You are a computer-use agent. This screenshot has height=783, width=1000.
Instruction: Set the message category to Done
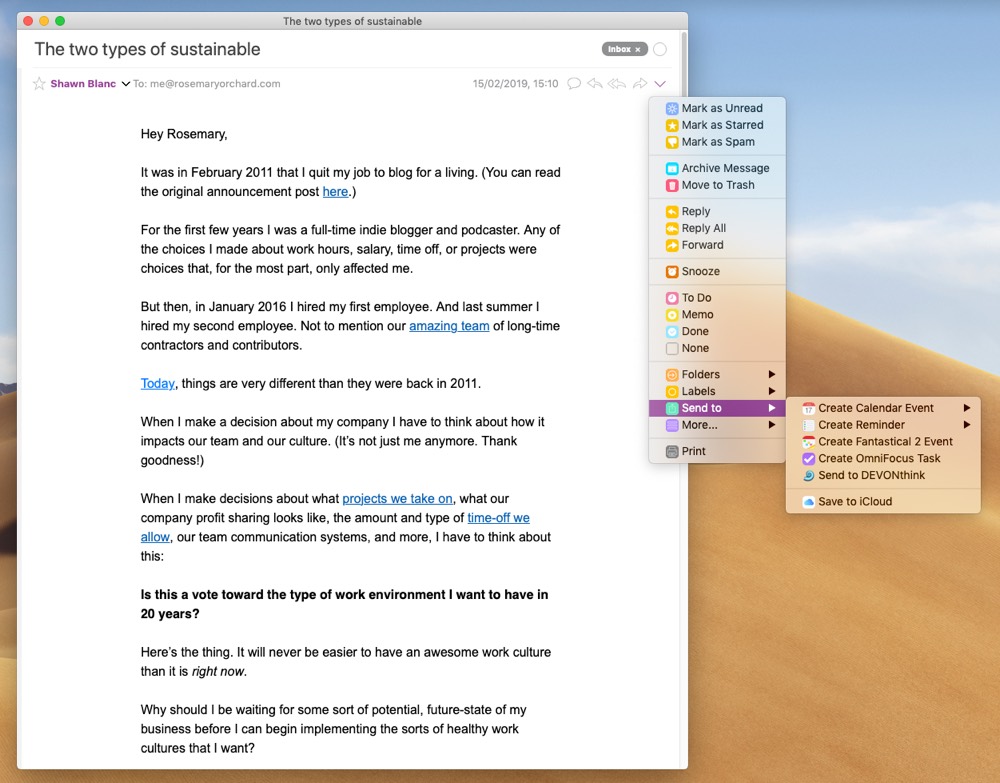click(717, 332)
